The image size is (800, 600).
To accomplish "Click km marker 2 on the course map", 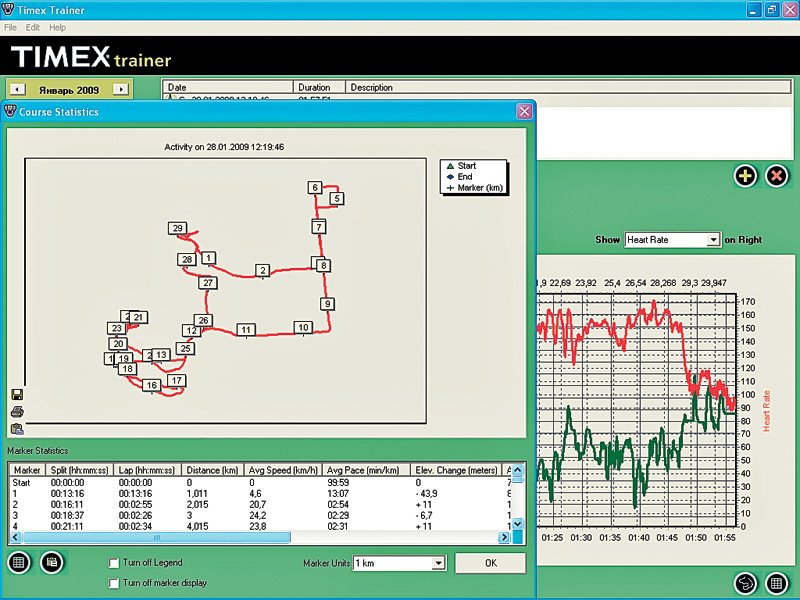I will (262, 270).
